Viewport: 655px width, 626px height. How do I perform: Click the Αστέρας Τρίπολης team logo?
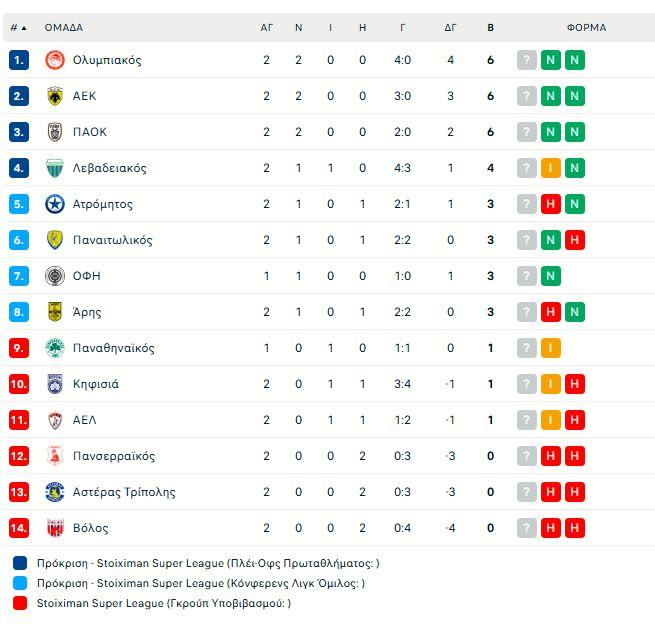point(55,492)
